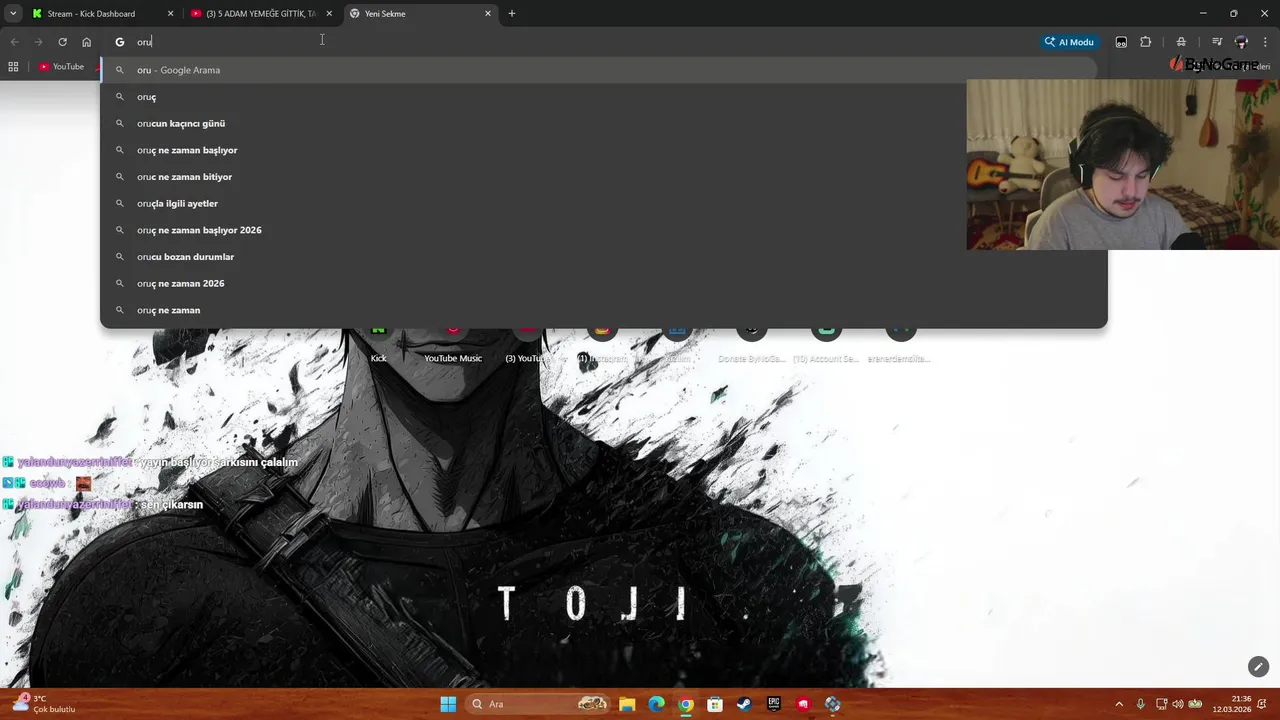Open the volume speaker tray icon

pos(1178,704)
